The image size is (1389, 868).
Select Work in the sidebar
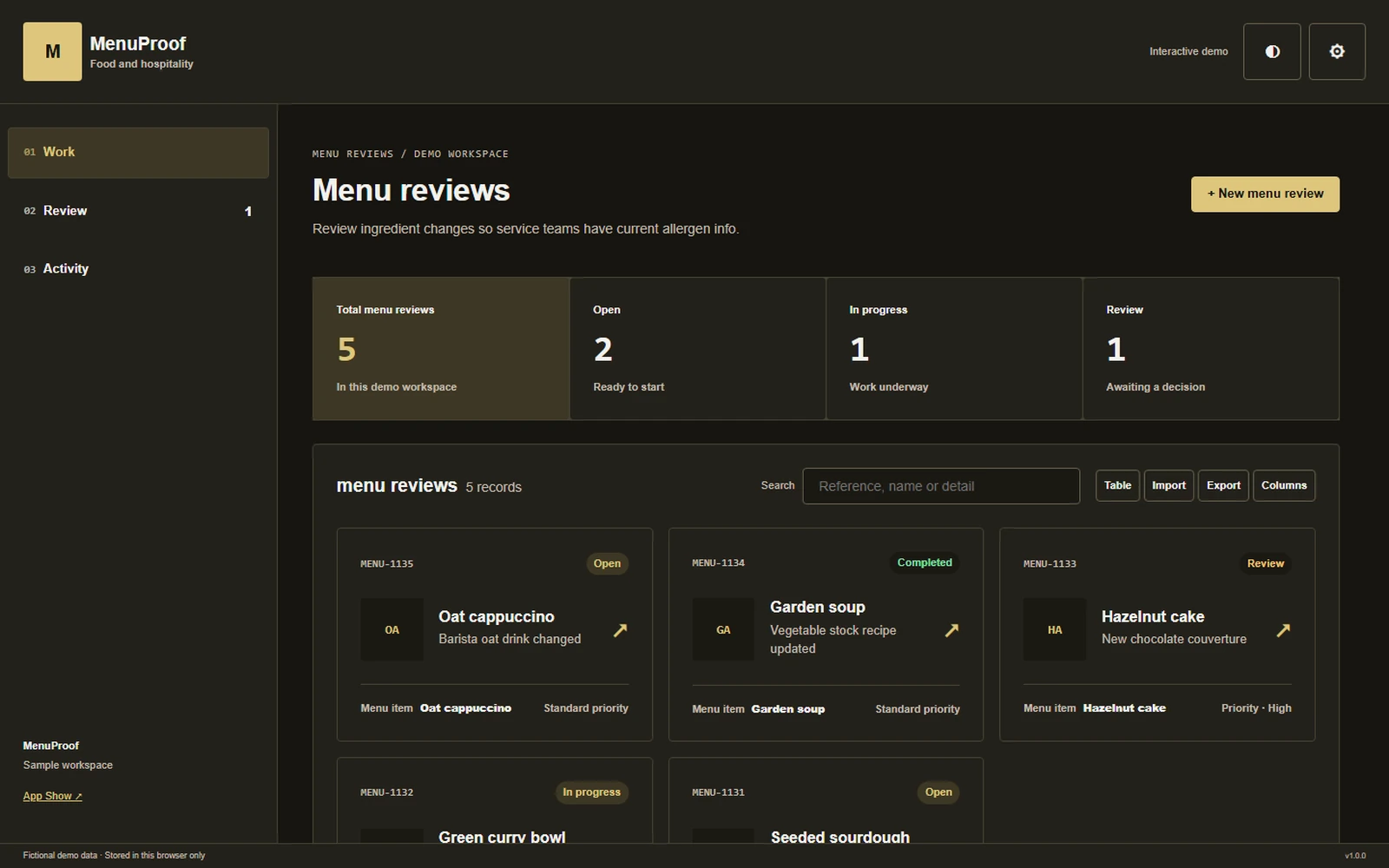pos(138,153)
